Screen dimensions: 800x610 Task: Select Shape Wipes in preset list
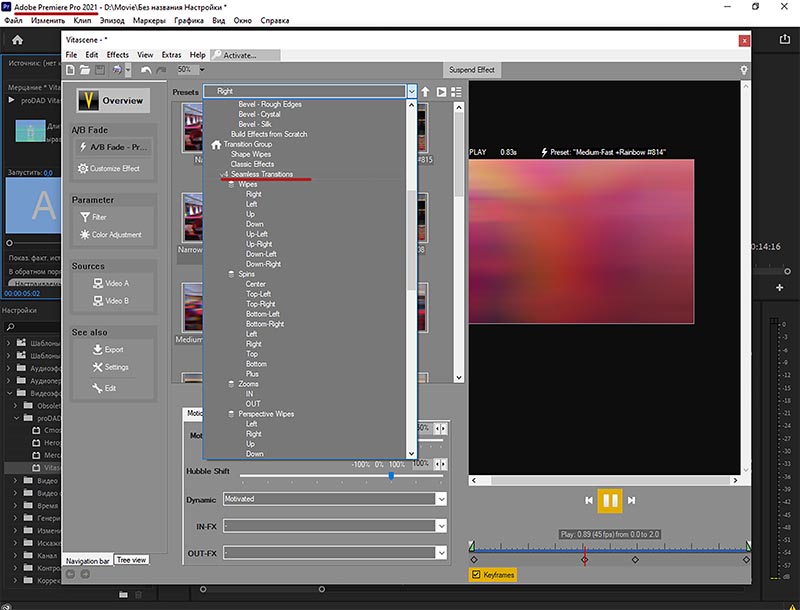[x=251, y=154]
